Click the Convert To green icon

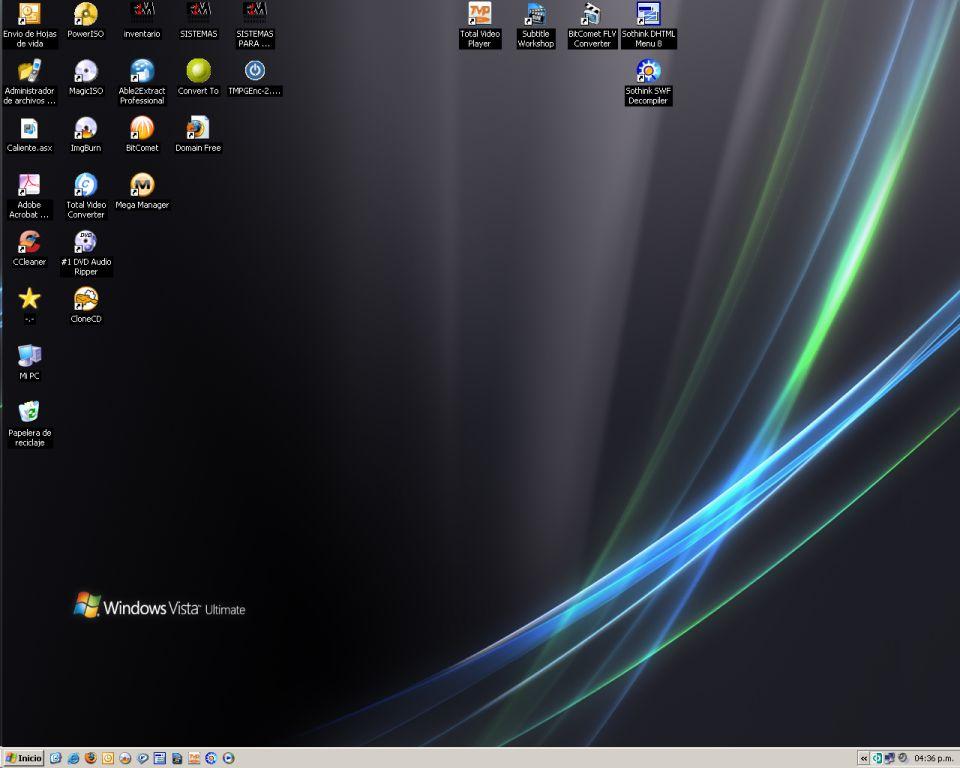coord(198,72)
